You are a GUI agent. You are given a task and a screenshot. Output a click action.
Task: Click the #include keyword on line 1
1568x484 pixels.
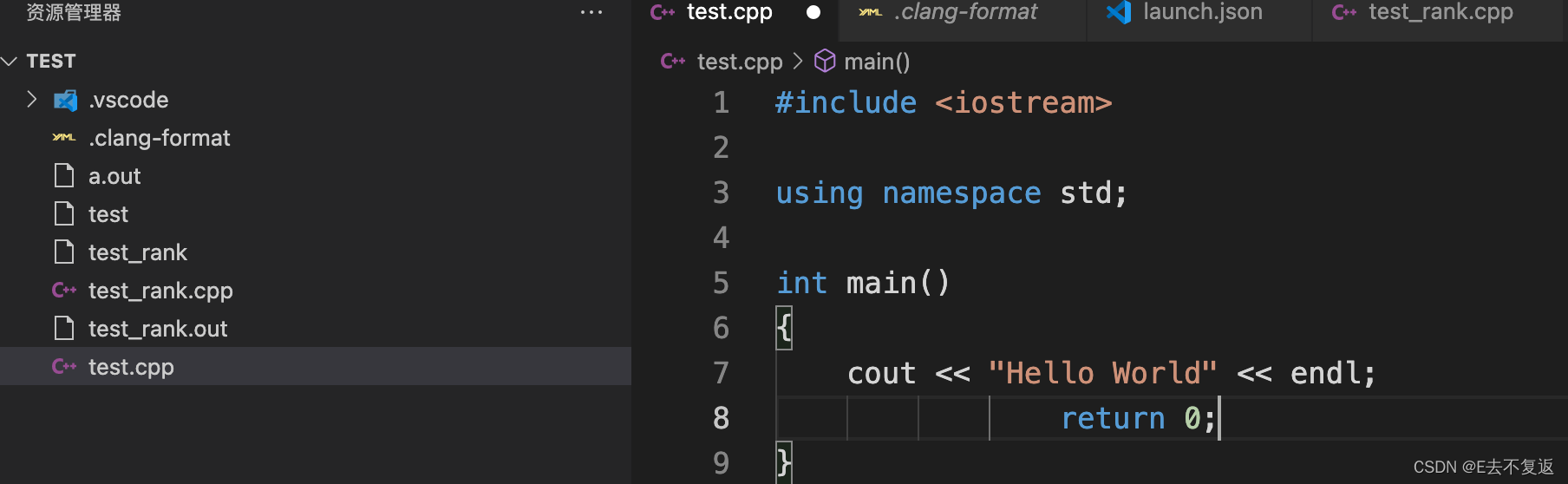click(846, 103)
